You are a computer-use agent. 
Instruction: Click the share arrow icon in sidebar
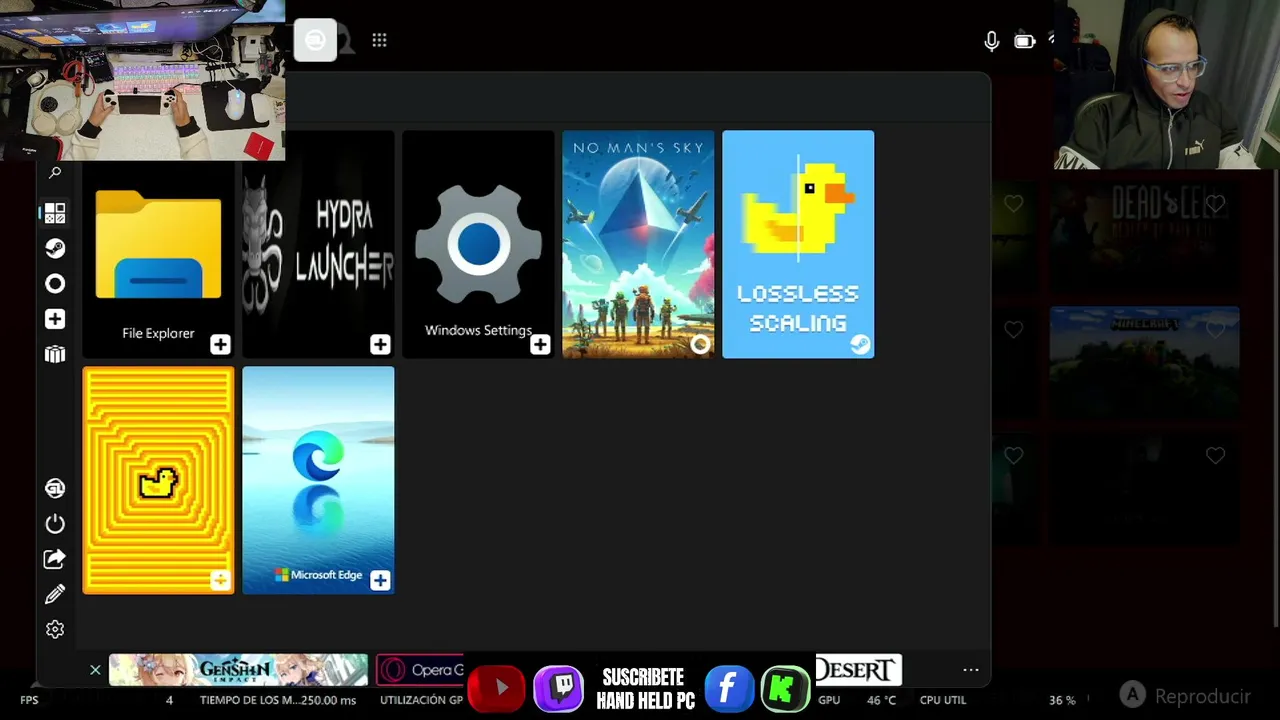(55, 559)
